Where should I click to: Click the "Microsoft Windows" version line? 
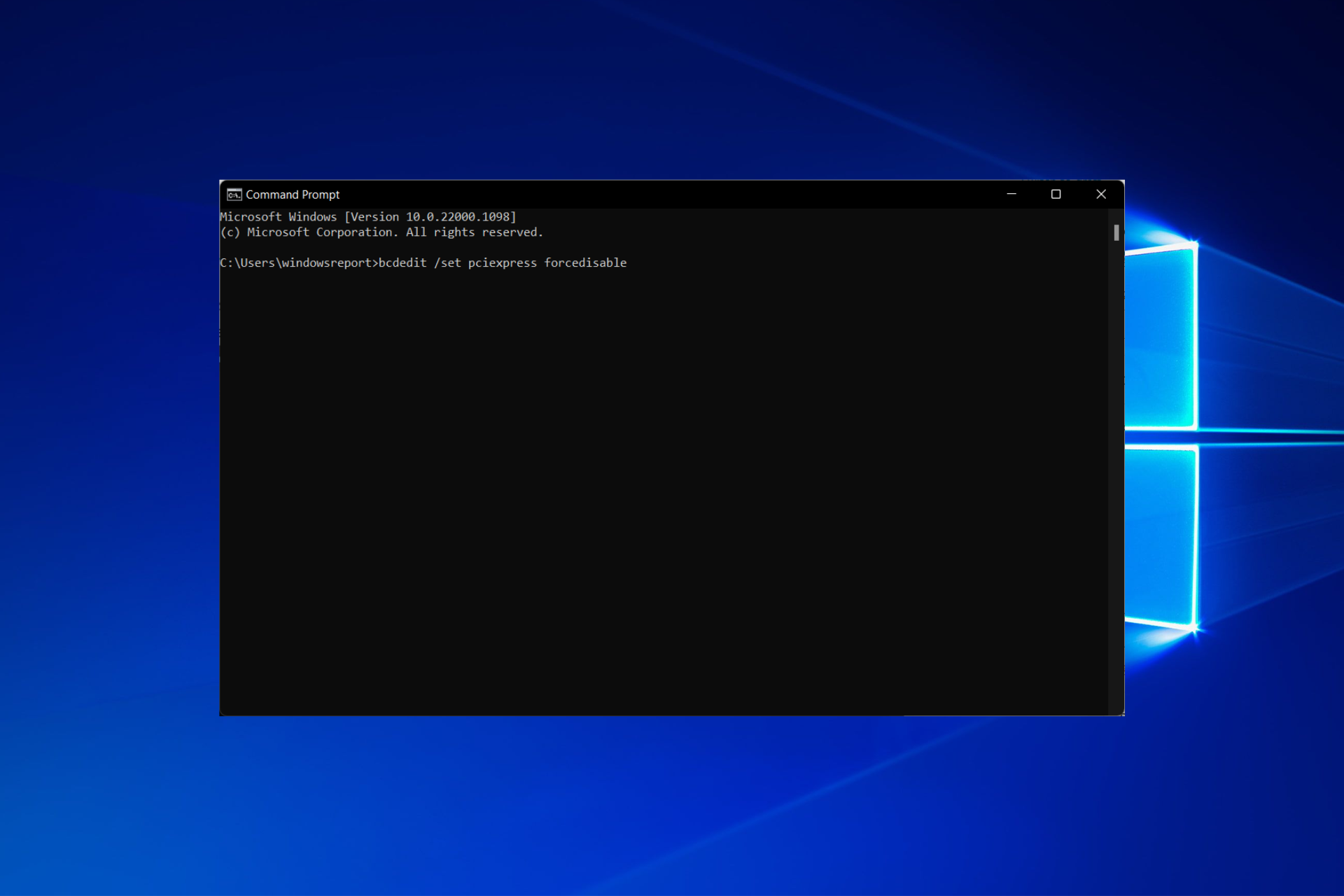tap(278, 217)
